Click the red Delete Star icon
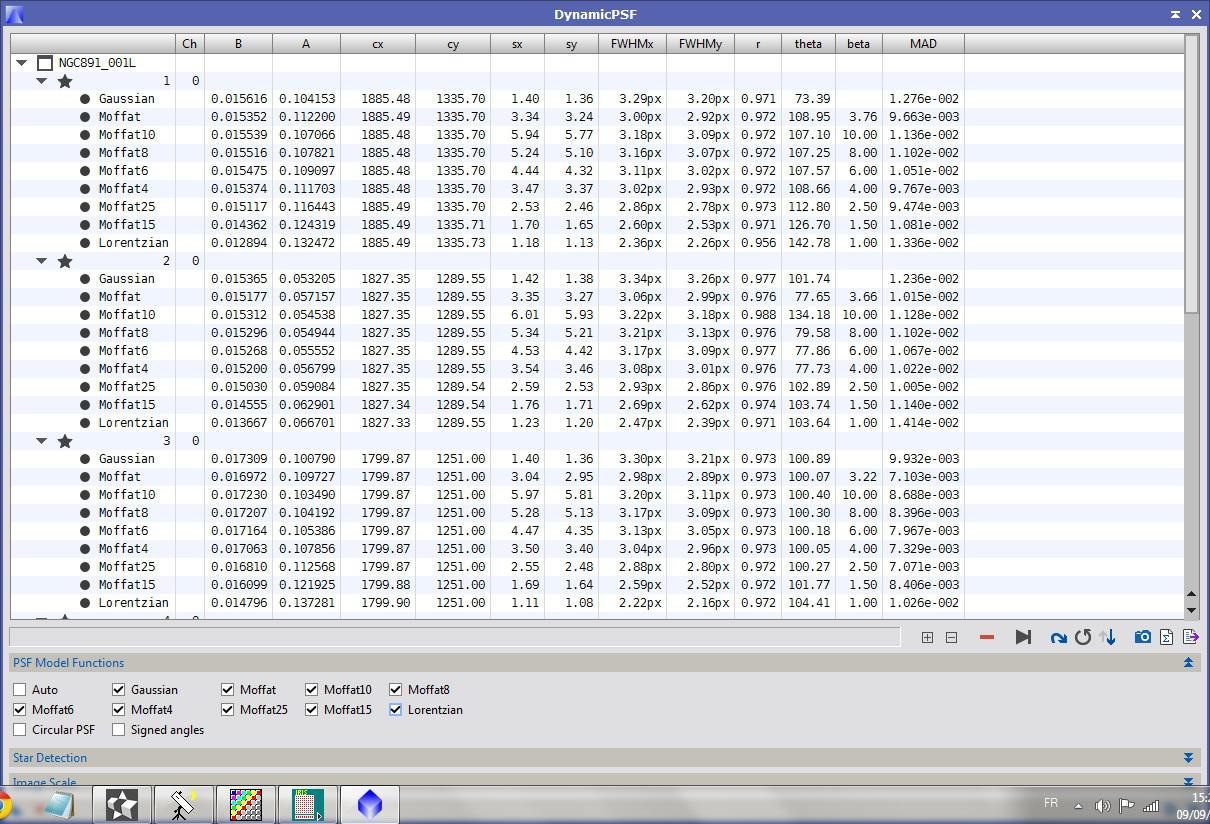The width and height of the screenshot is (1210, 824). point(987,637)
